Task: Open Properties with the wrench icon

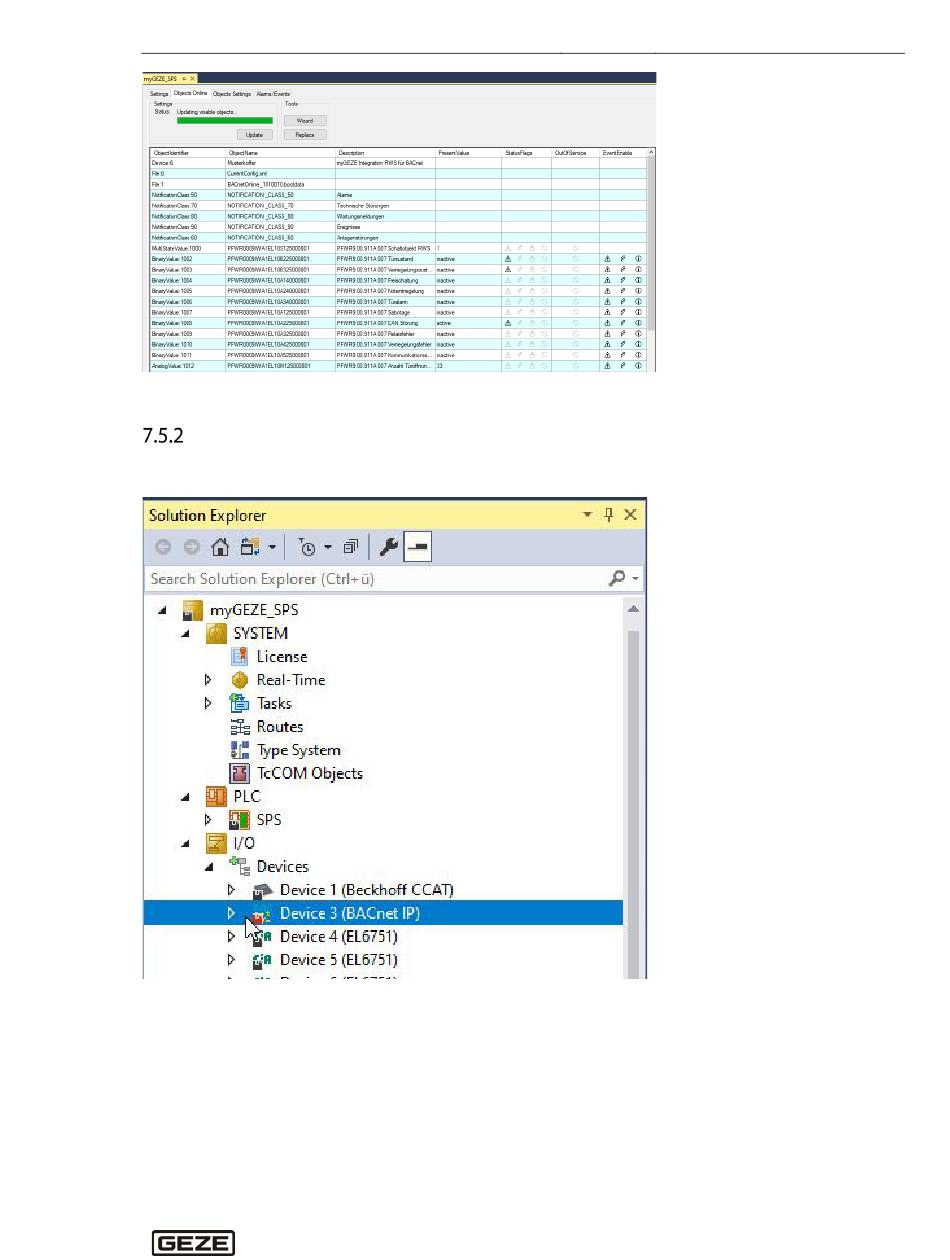Action: coord(390,547)
